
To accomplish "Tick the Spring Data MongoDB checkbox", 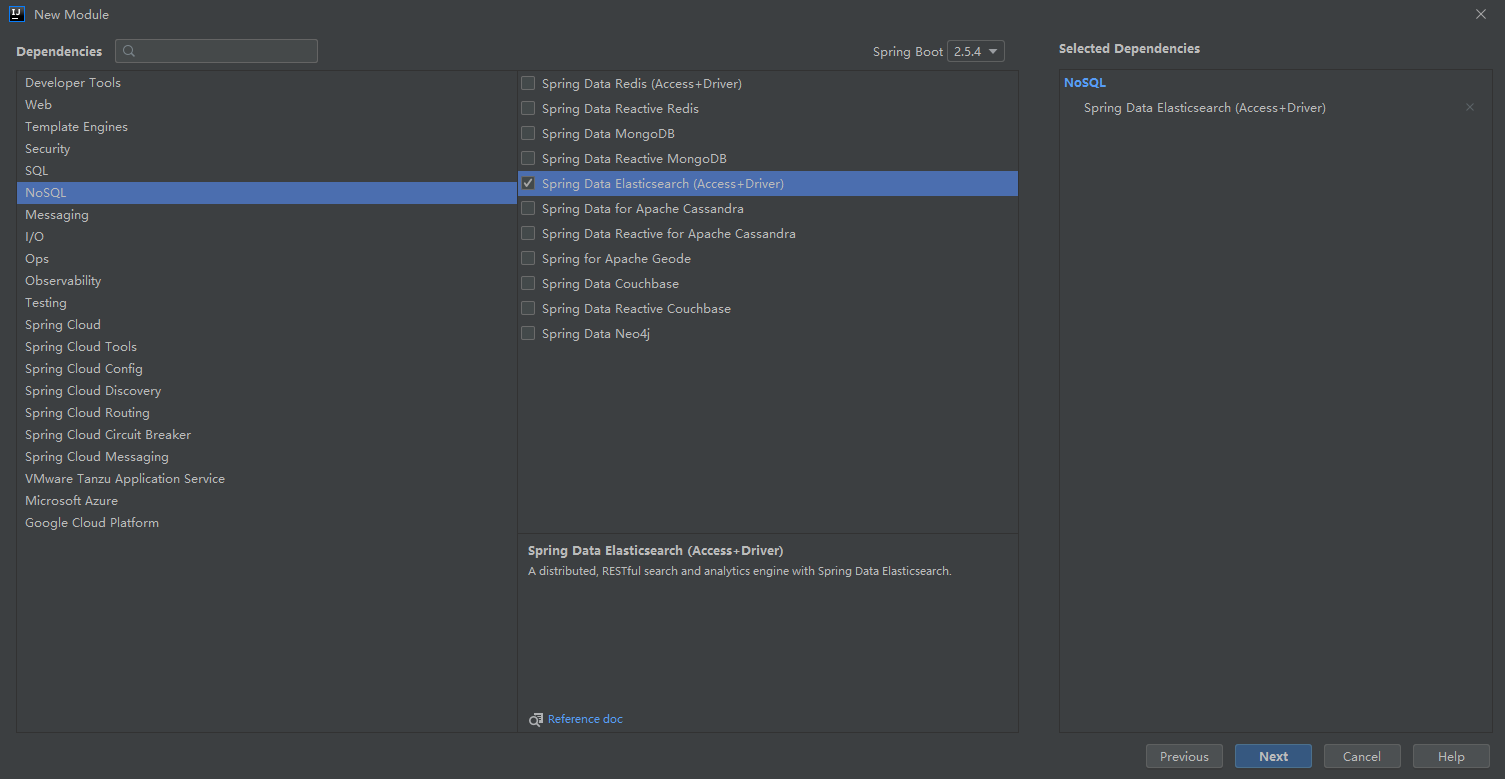I will (x=528, y=133).
